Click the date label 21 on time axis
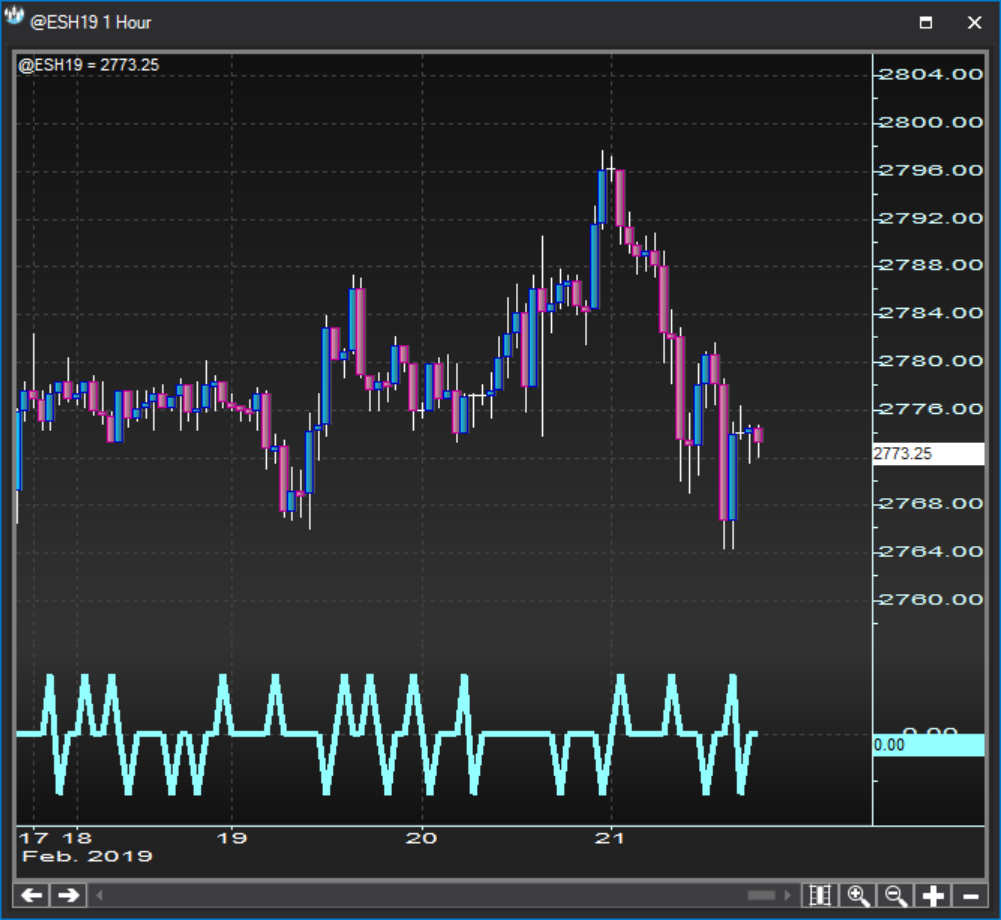The width and height of the screenshot is (1001, 920). point(610,838)
